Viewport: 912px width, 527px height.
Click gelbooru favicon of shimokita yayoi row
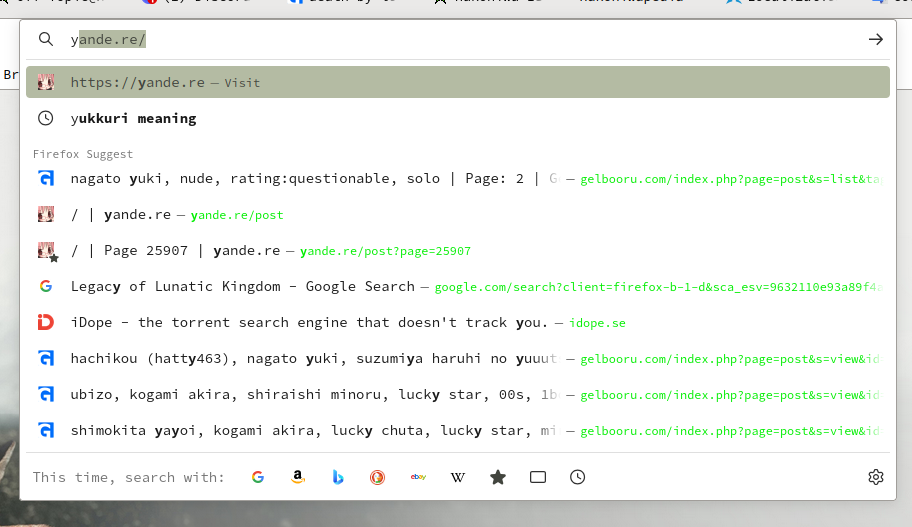(46, 430)
